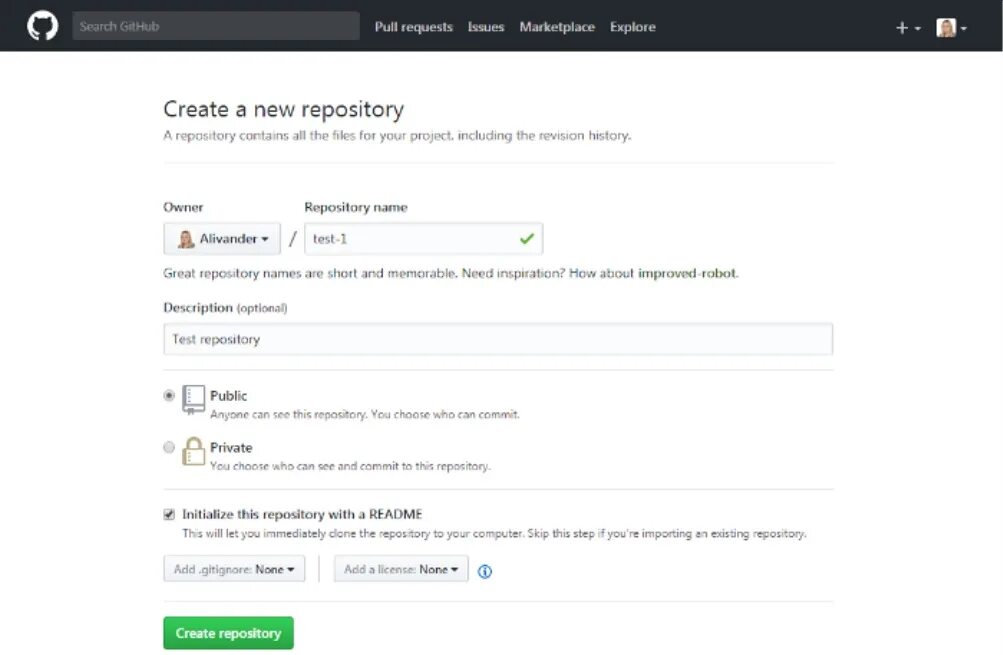Use the suggested improved-robot name link
The width and height of the screenshot is (1003, 655).
pyautogui.click(x=687, y=273)
